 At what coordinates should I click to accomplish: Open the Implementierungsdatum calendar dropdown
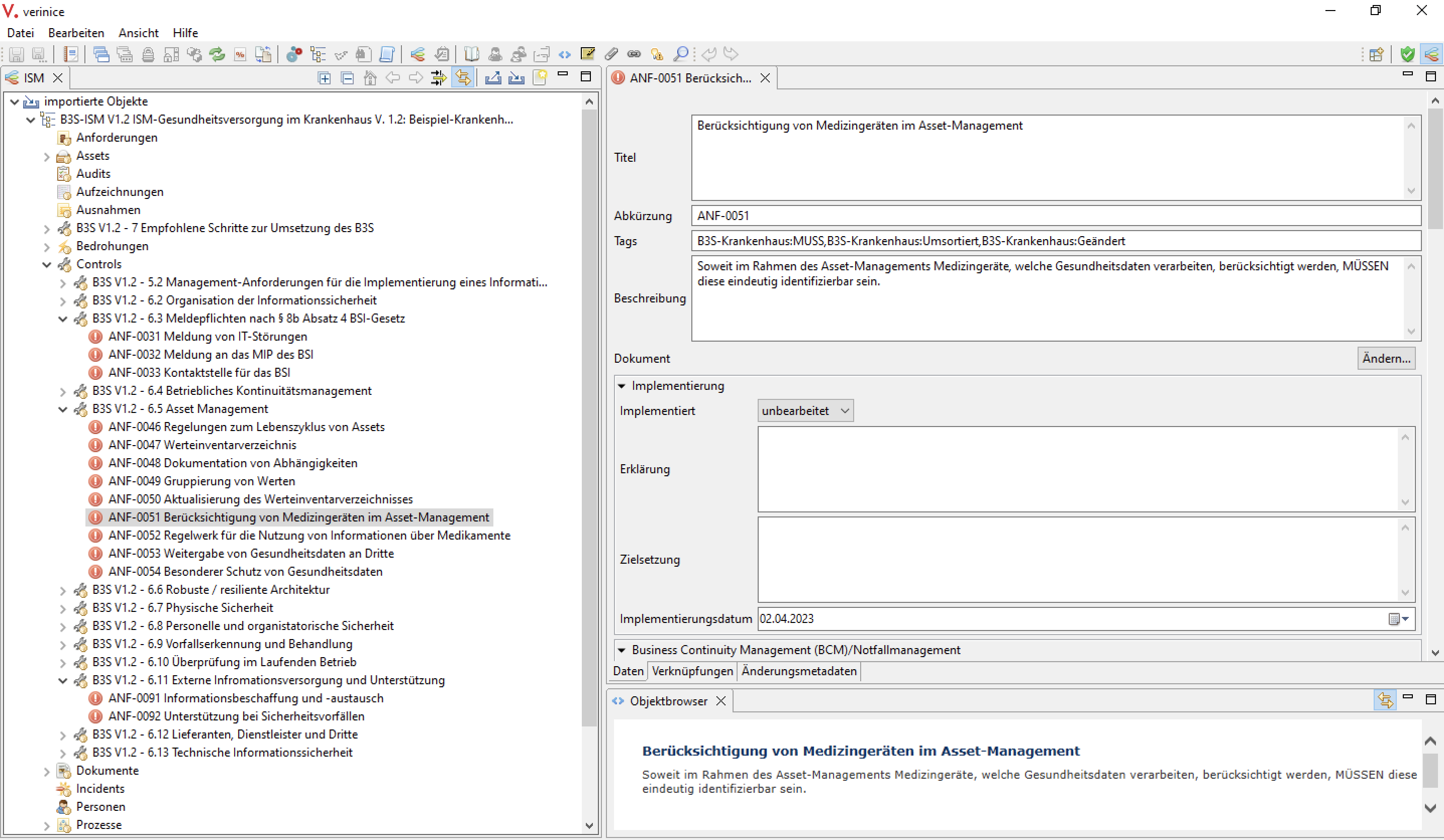[1399, 619]
